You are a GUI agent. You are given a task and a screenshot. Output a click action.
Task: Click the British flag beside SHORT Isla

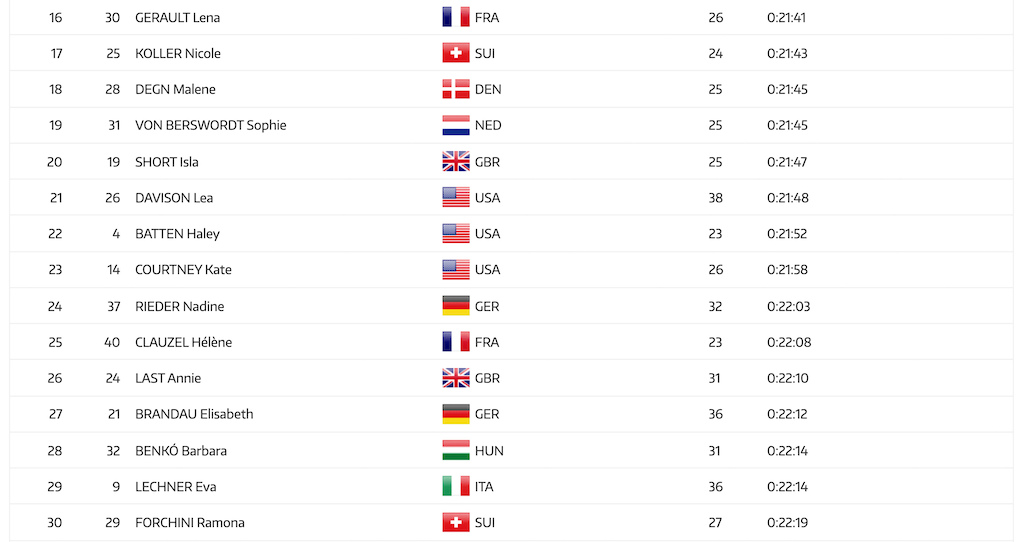pyautogui.click(x=456, y=161)
